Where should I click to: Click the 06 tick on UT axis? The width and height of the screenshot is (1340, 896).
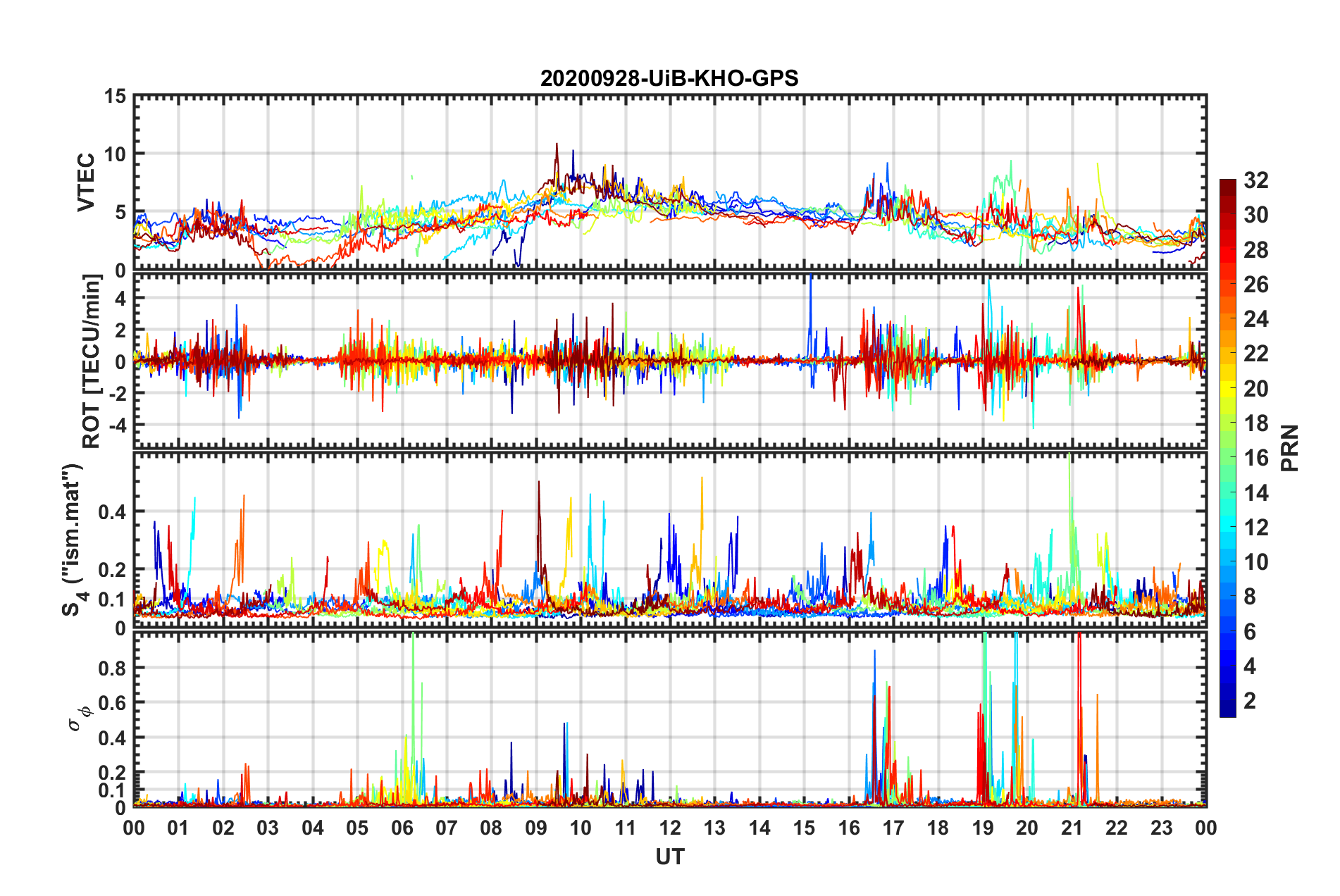(x=402, y=828)
